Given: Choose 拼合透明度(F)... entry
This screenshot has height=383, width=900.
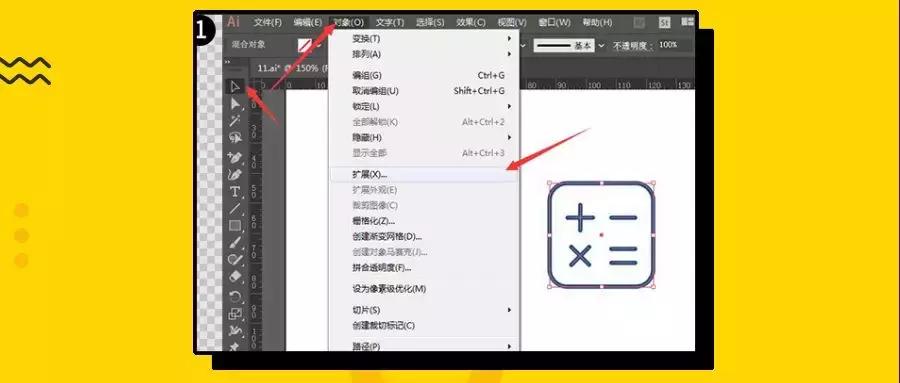Looking at the screenshot, I should pos(424,268).
